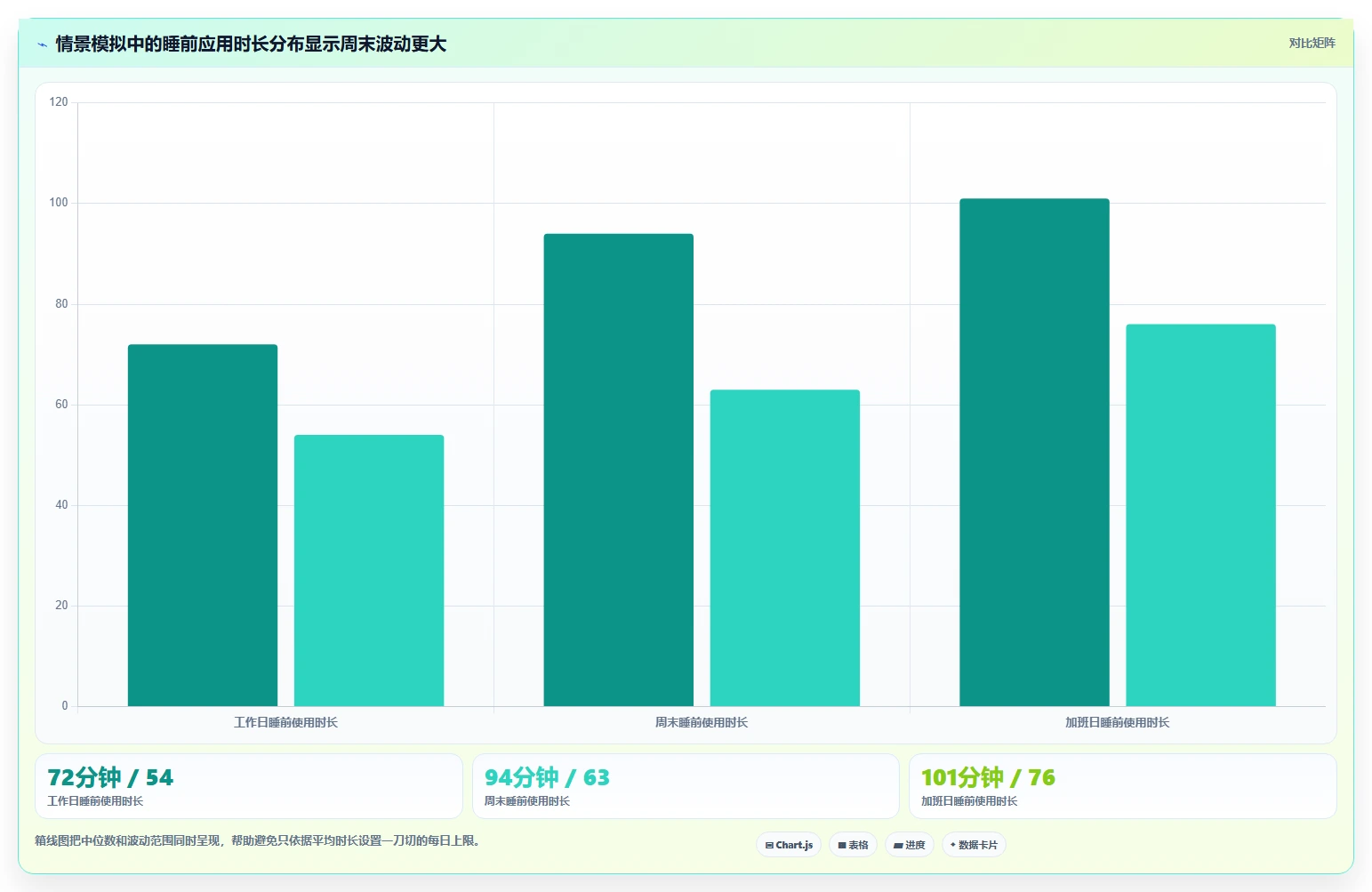Click the y-axis value 60
Screen dimensions: 1372x892
61,405
